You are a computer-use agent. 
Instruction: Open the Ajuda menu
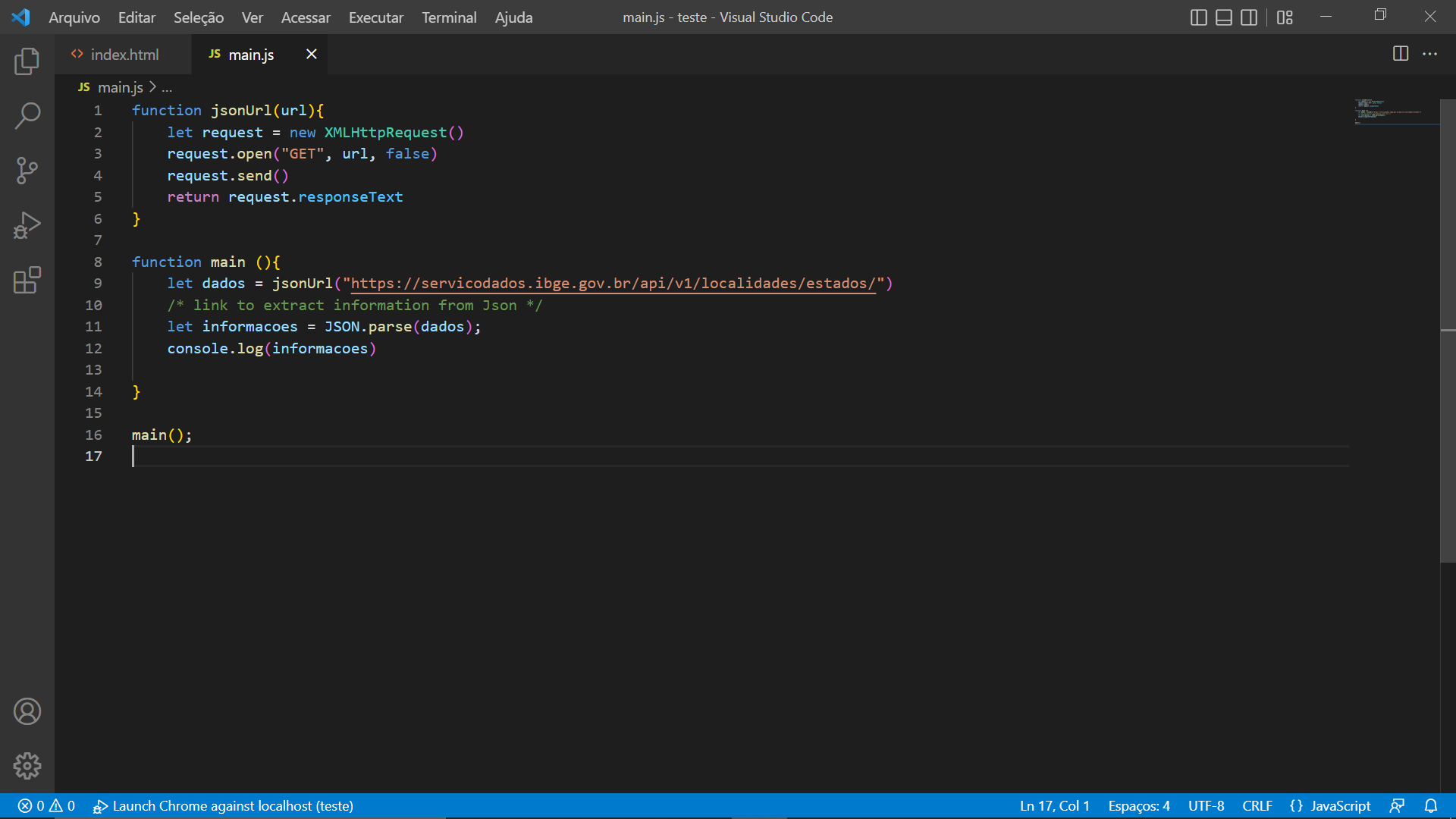click(513, 17)
